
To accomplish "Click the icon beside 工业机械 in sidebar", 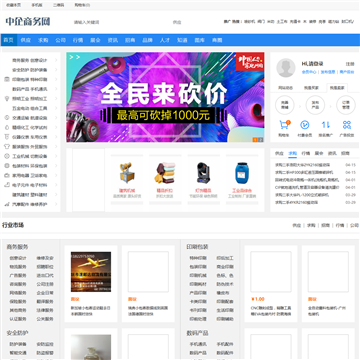I will (x=6, y=156).
